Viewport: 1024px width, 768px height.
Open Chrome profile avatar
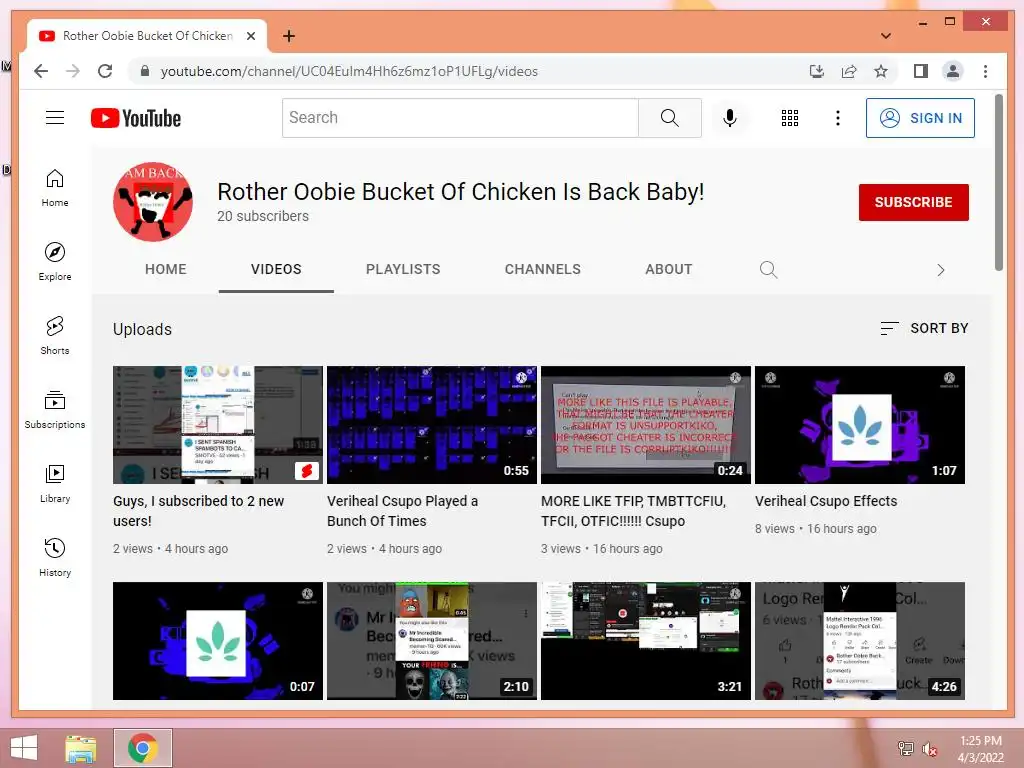click(953, 71)
